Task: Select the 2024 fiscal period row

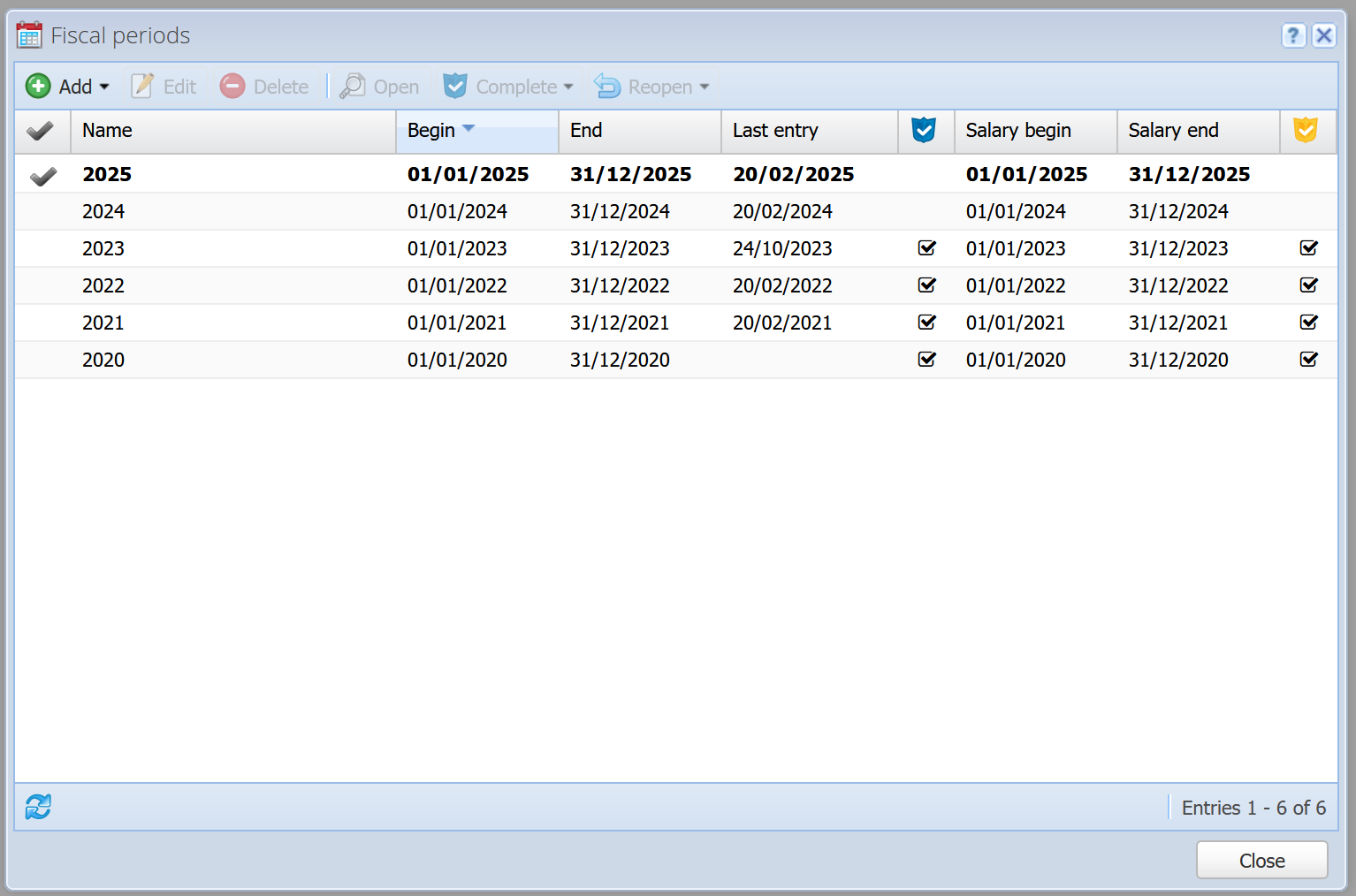Action: pos(675,211)
